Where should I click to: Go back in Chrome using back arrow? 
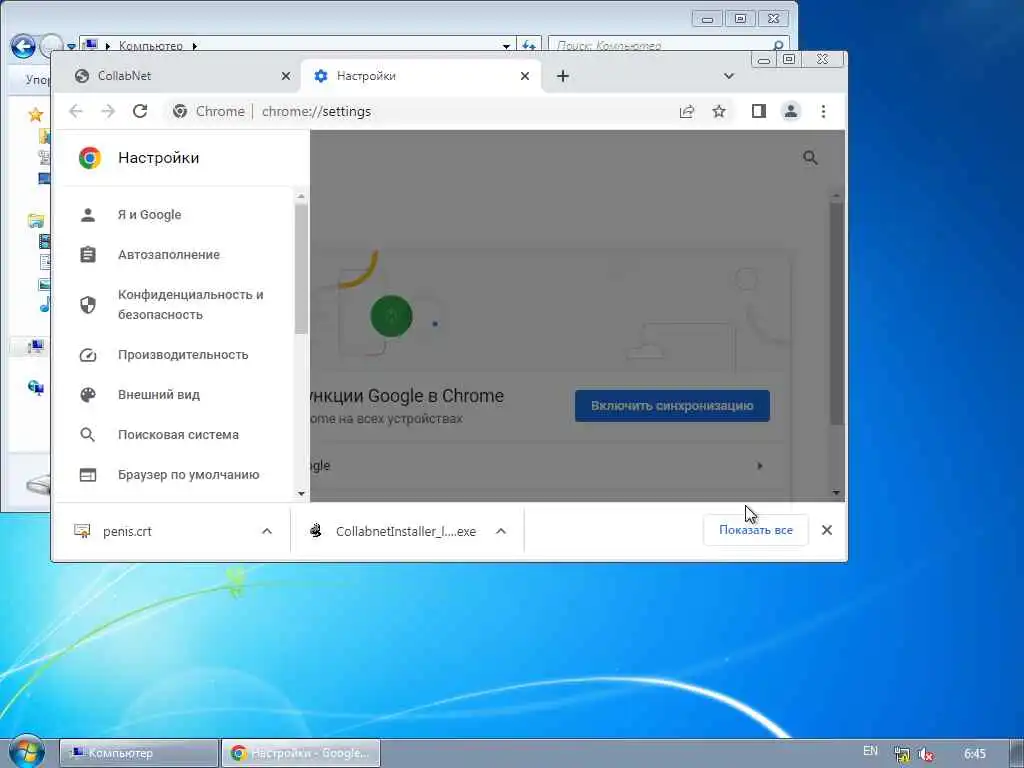[76, 111]
